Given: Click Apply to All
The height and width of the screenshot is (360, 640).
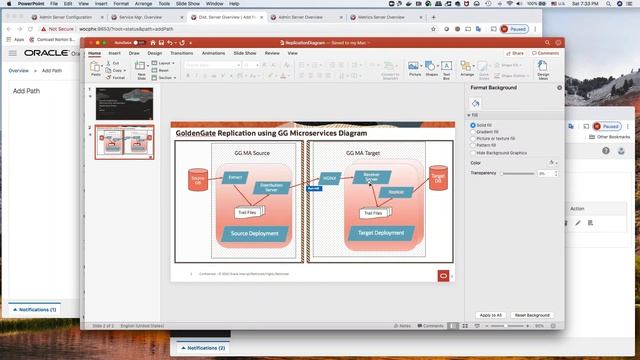Looking at the screenshot, I should 491,315.
